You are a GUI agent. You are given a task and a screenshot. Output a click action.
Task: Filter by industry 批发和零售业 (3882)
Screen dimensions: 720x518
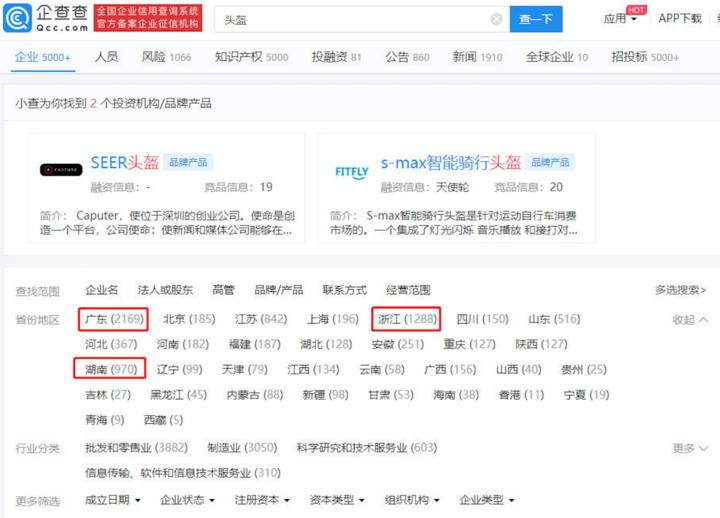click(136, 448)
